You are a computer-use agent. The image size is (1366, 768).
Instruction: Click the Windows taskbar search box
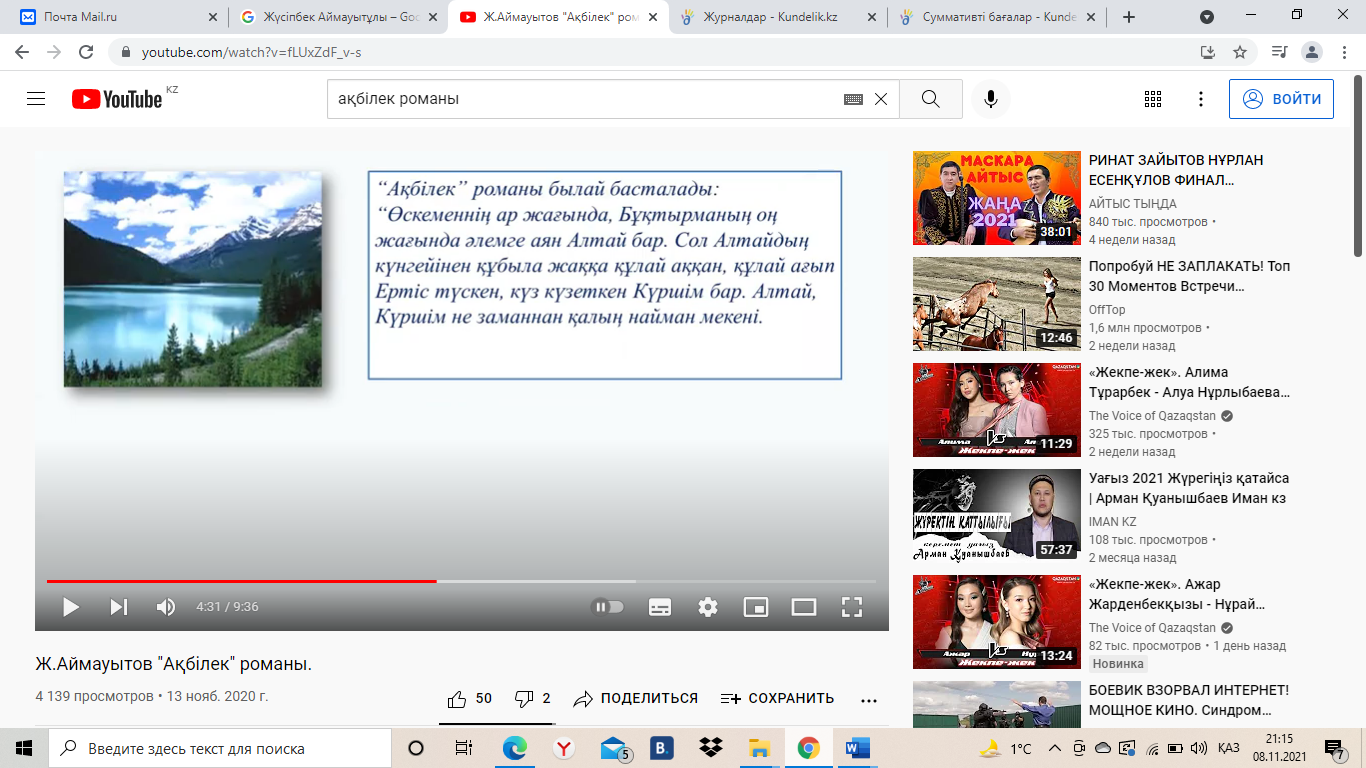coord(220,748)
